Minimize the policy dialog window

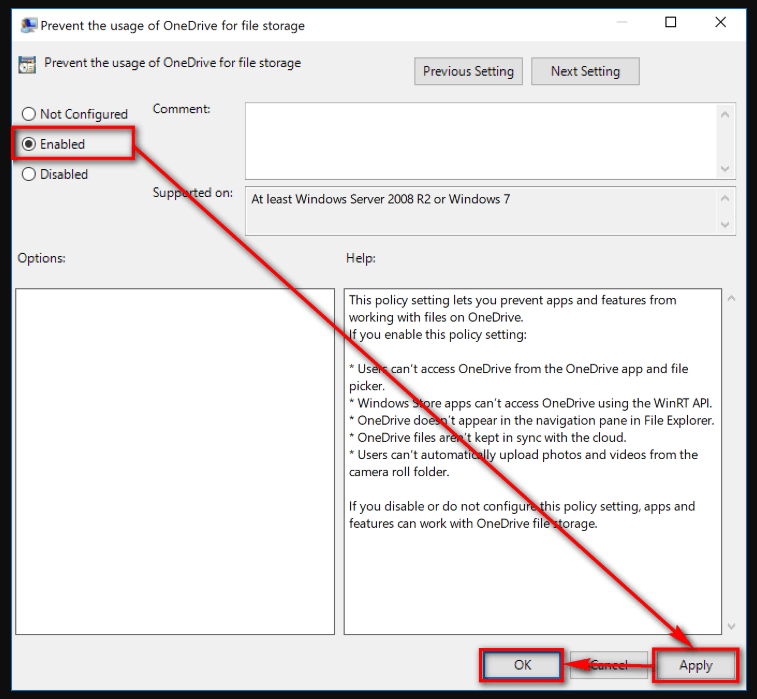[622, 22]
